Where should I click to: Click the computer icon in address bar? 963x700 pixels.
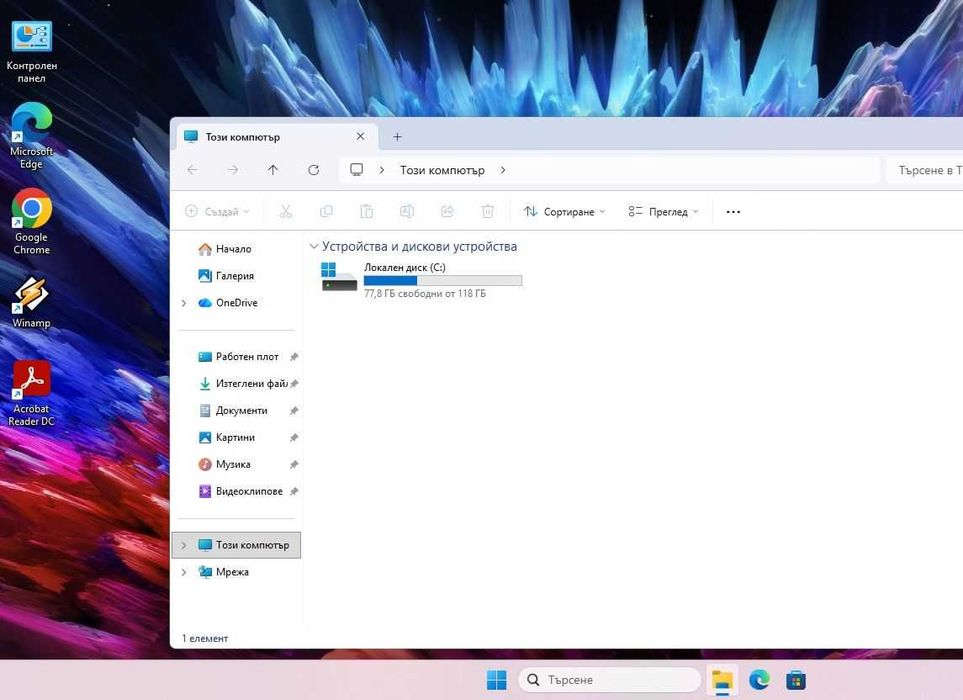click(357, 170)
